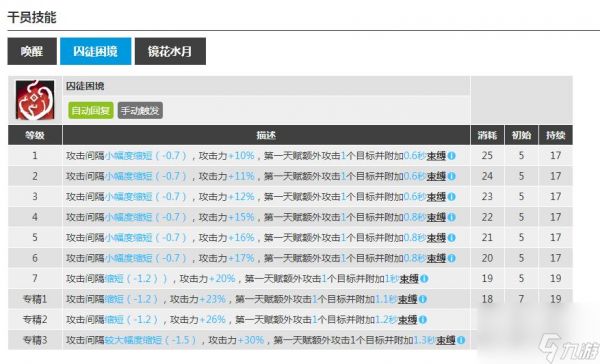Screen dimensions: 600x364
Task: Click the 束缚 info icon in level 6 row
Action: (452, 258)
